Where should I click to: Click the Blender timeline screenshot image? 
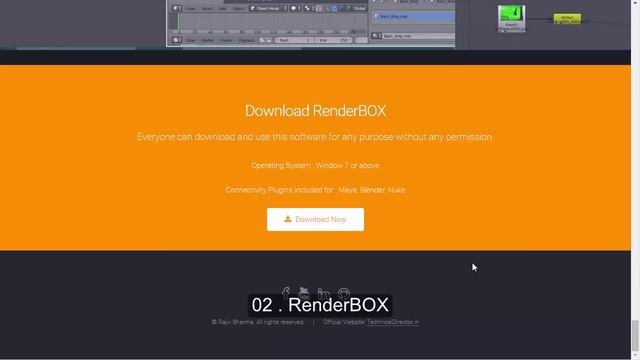(311, 23)
